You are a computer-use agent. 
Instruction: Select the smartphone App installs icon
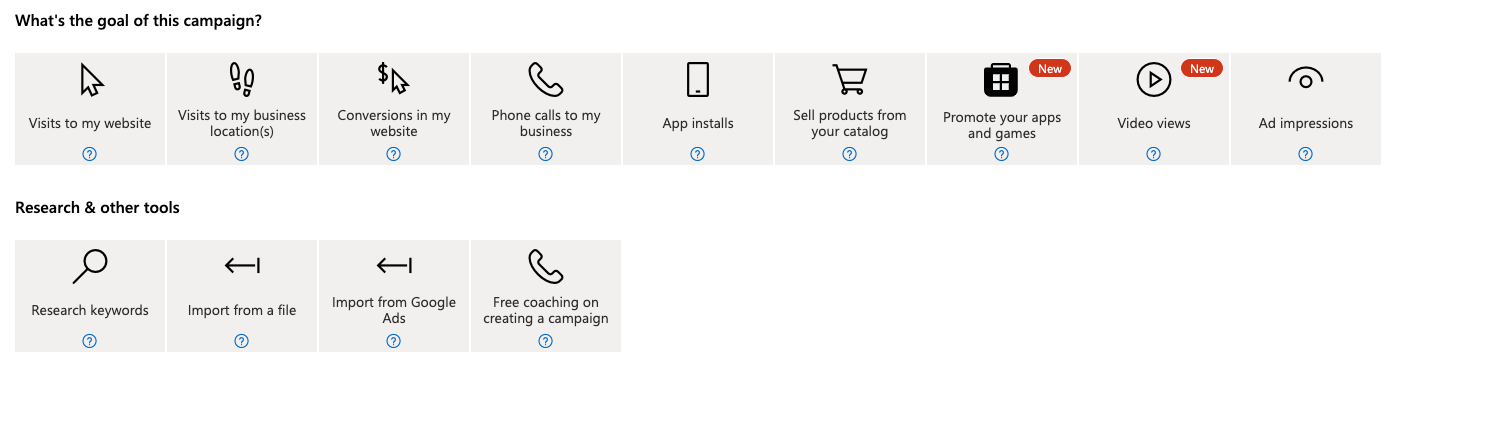pos(698,79)
